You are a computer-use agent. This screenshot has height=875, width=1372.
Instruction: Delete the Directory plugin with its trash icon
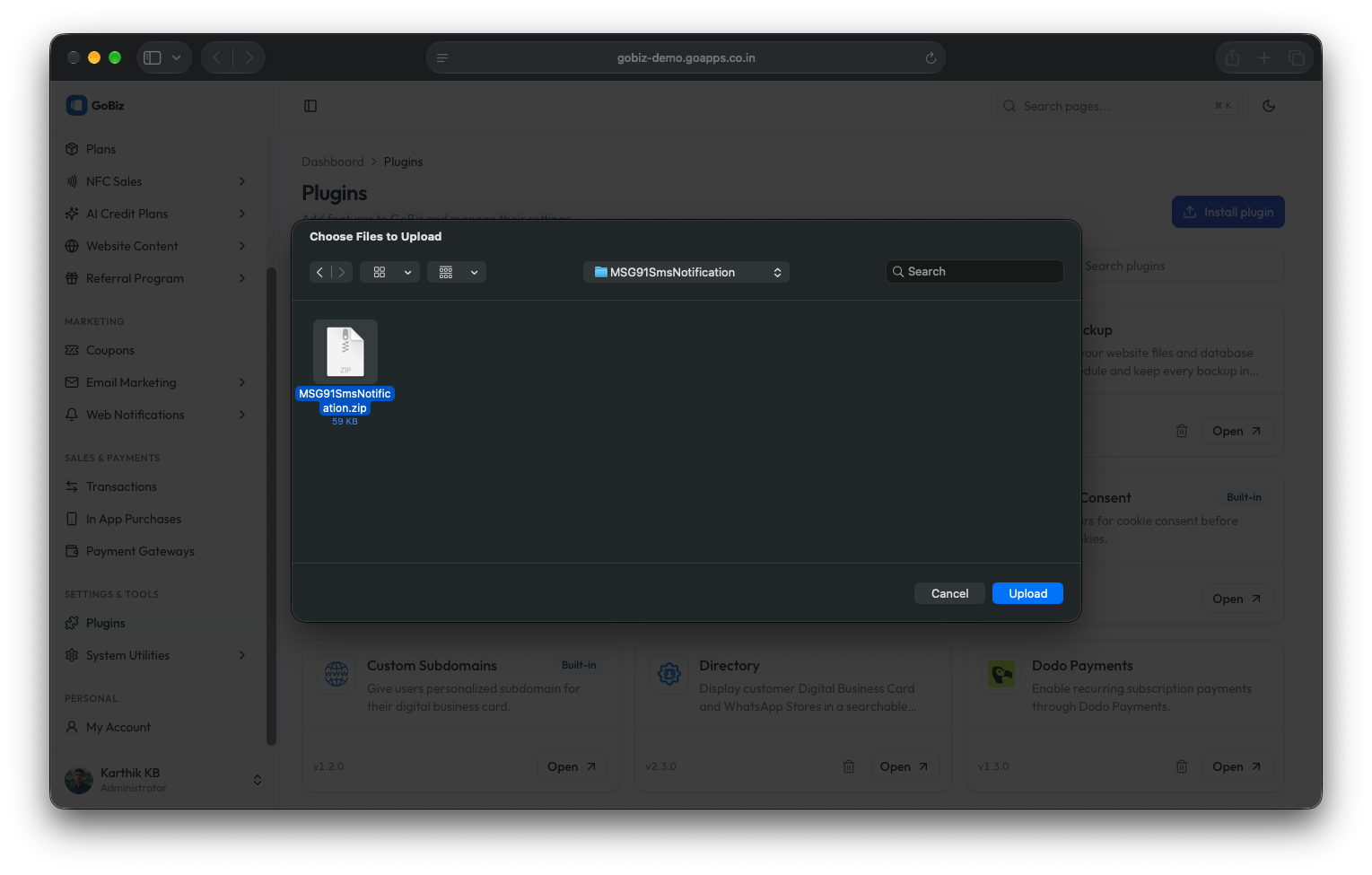click(849, 766)
